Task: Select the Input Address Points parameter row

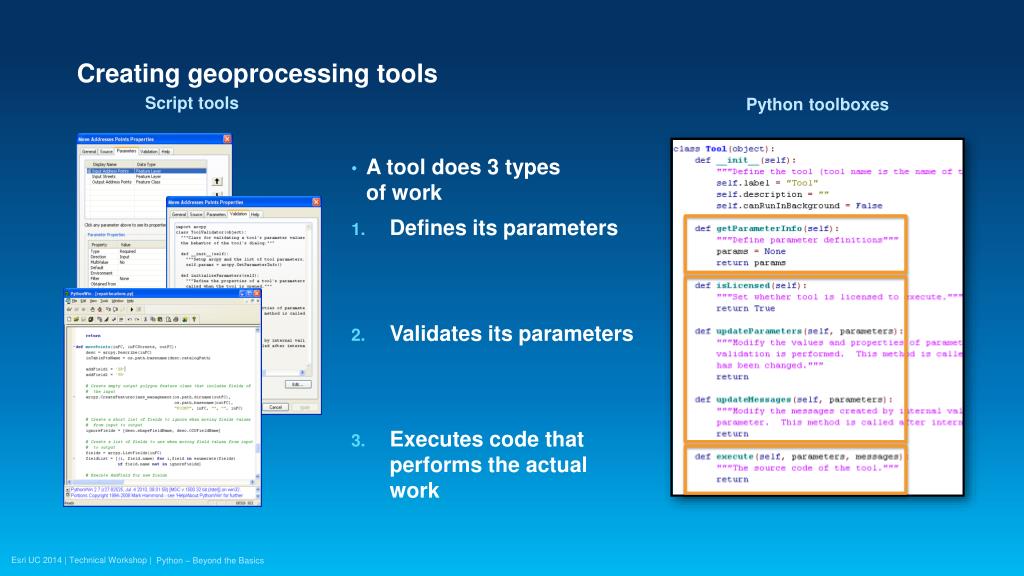Action: click(x=147, y=171)
